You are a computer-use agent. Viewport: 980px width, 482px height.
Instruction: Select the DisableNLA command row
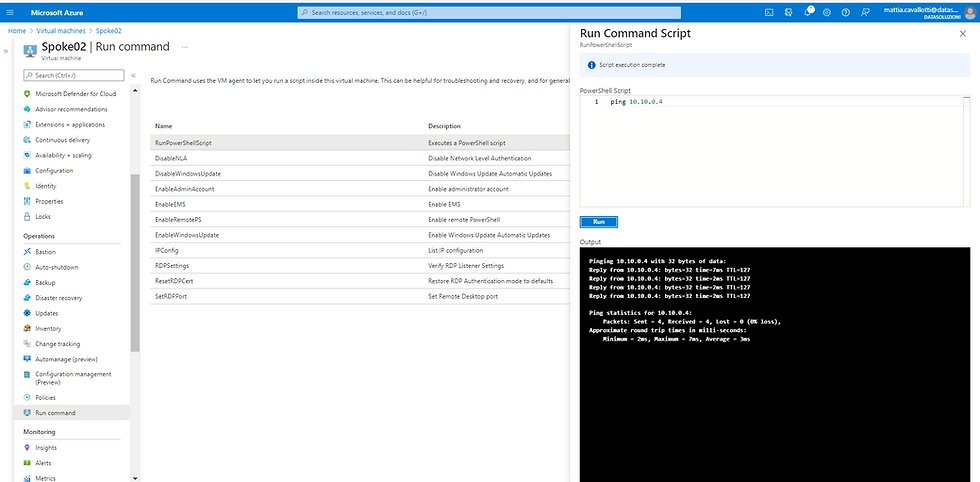(360, 158)
